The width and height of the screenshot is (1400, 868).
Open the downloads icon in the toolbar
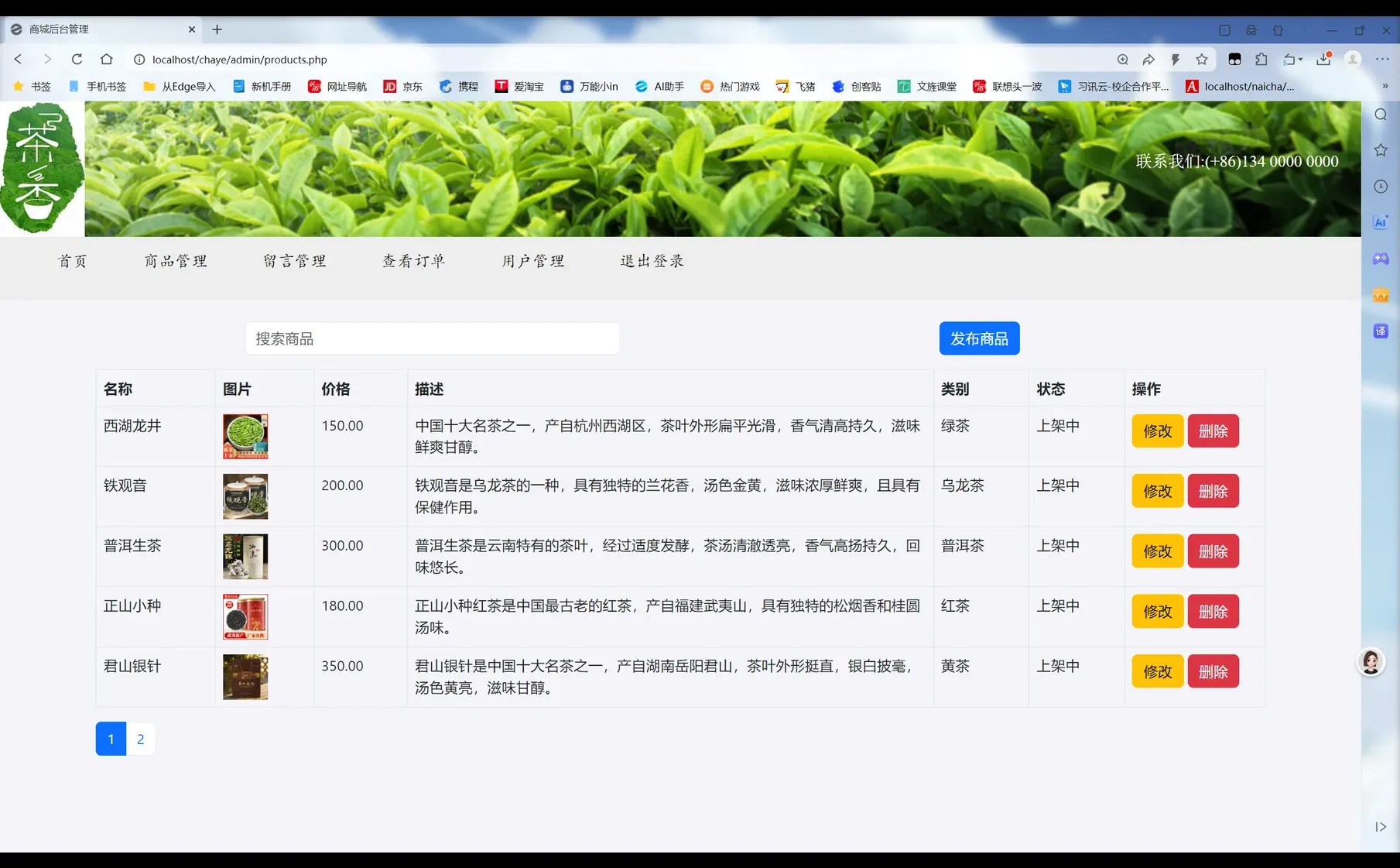click(x=1322, y=59)
